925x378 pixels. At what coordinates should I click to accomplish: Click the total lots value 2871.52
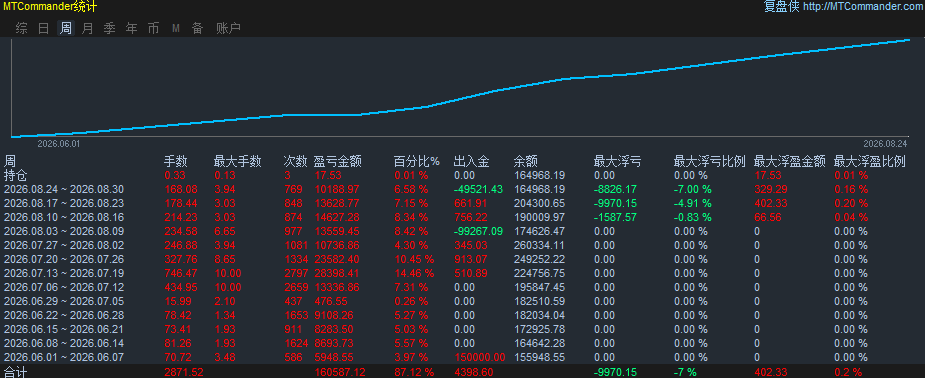coord(184,372)
